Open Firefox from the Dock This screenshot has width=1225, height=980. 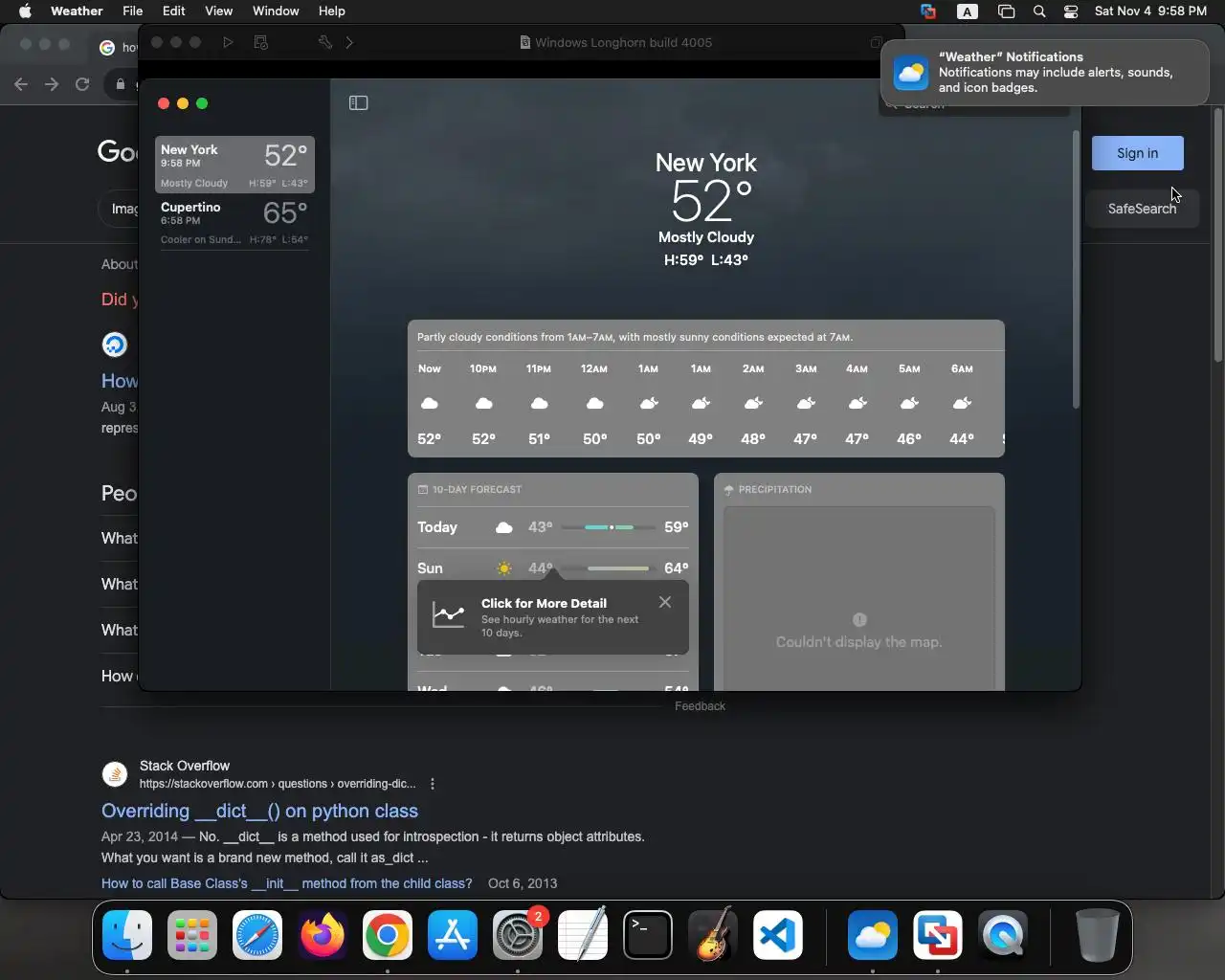(323, 935)
